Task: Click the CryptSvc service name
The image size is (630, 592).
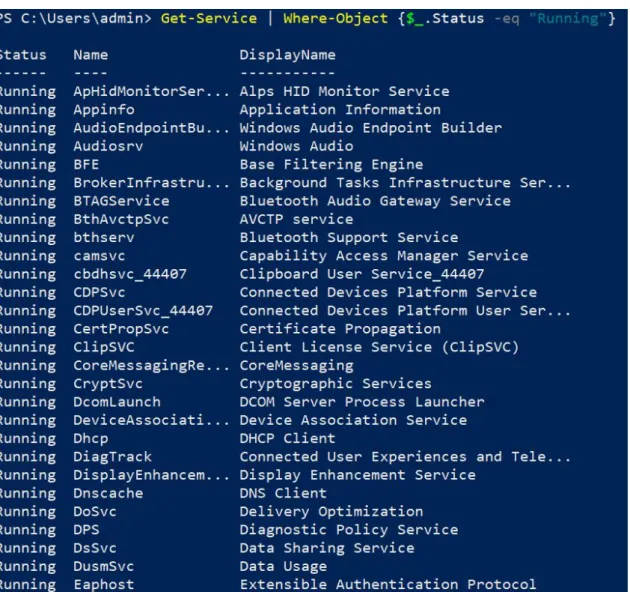Action: 108,384
